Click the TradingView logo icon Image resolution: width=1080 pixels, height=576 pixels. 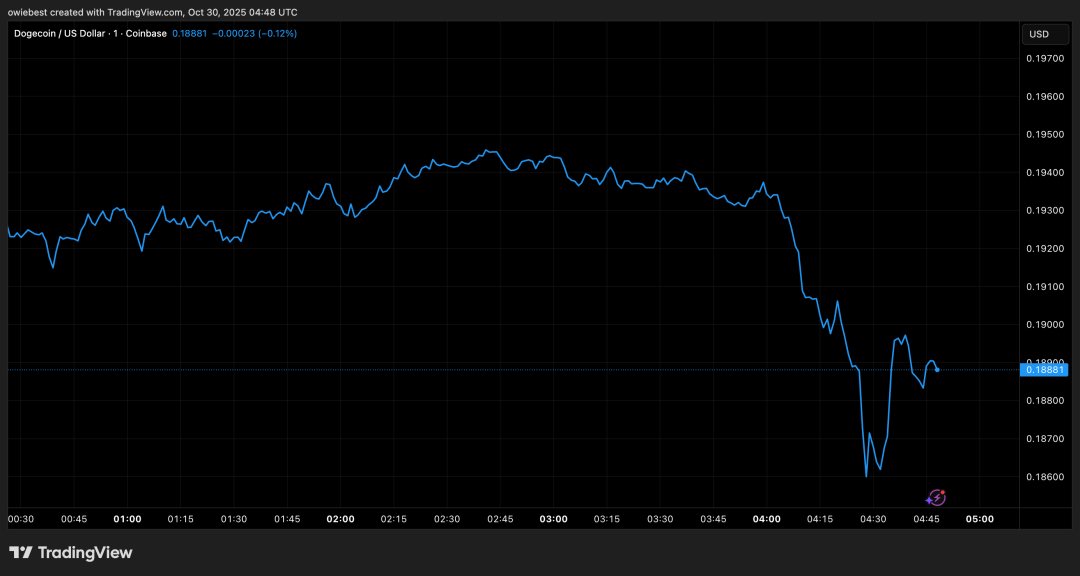(x=20, y=553)
